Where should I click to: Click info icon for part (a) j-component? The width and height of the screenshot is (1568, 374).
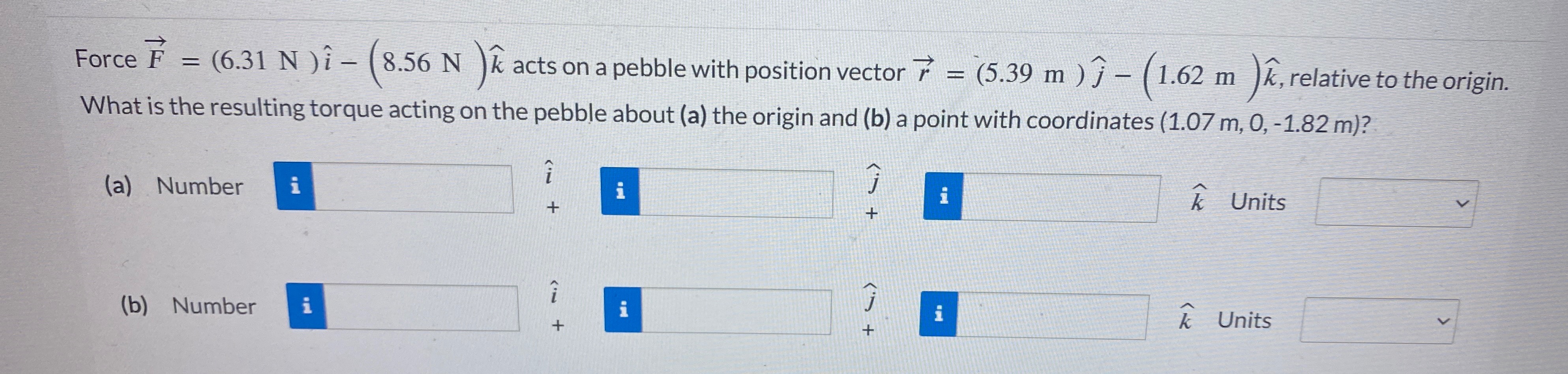[620, 191]
